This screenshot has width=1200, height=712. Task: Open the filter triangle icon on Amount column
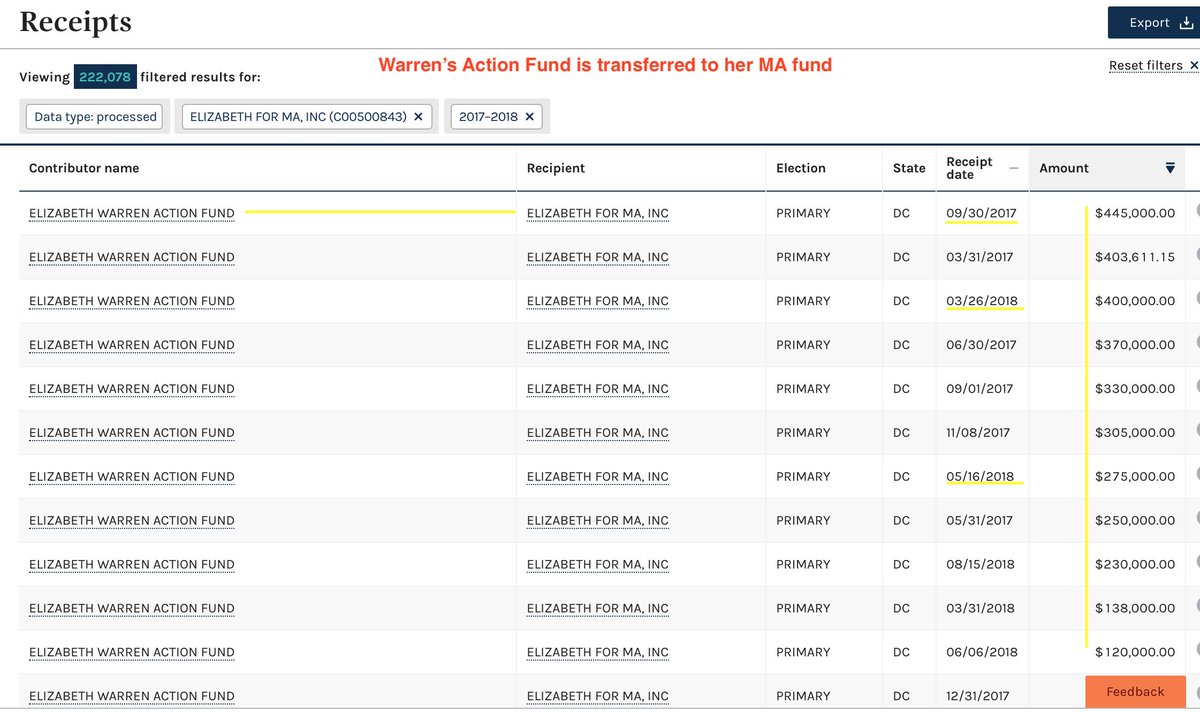tap(1169, 168)
